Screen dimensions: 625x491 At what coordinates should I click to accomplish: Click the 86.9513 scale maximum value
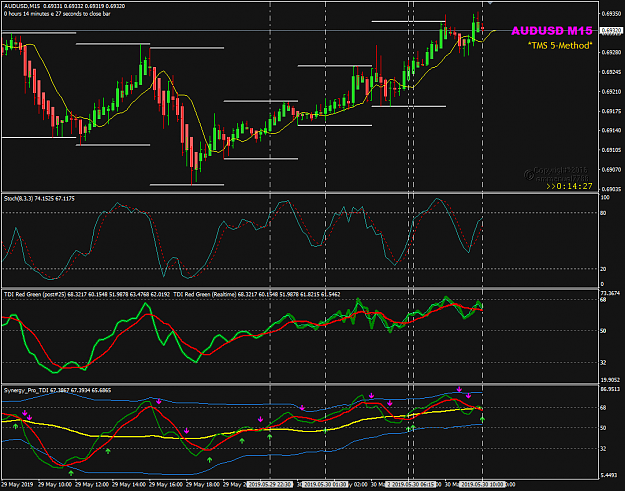[x=610, y=389]
